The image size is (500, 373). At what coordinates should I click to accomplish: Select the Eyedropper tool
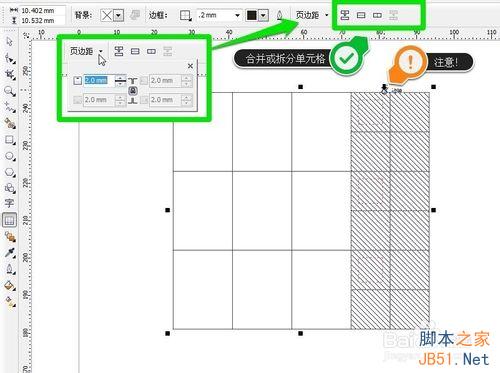click(x=10, y=253)
